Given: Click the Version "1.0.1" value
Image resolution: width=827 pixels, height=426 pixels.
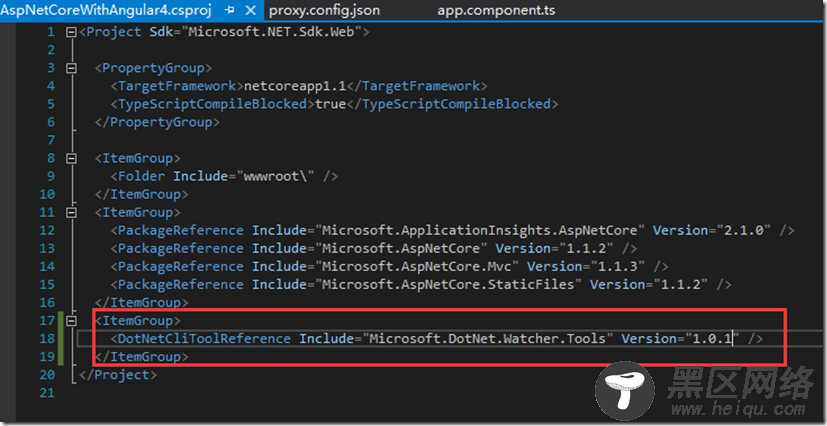Looking at the screenshot, I should (711, 338).
